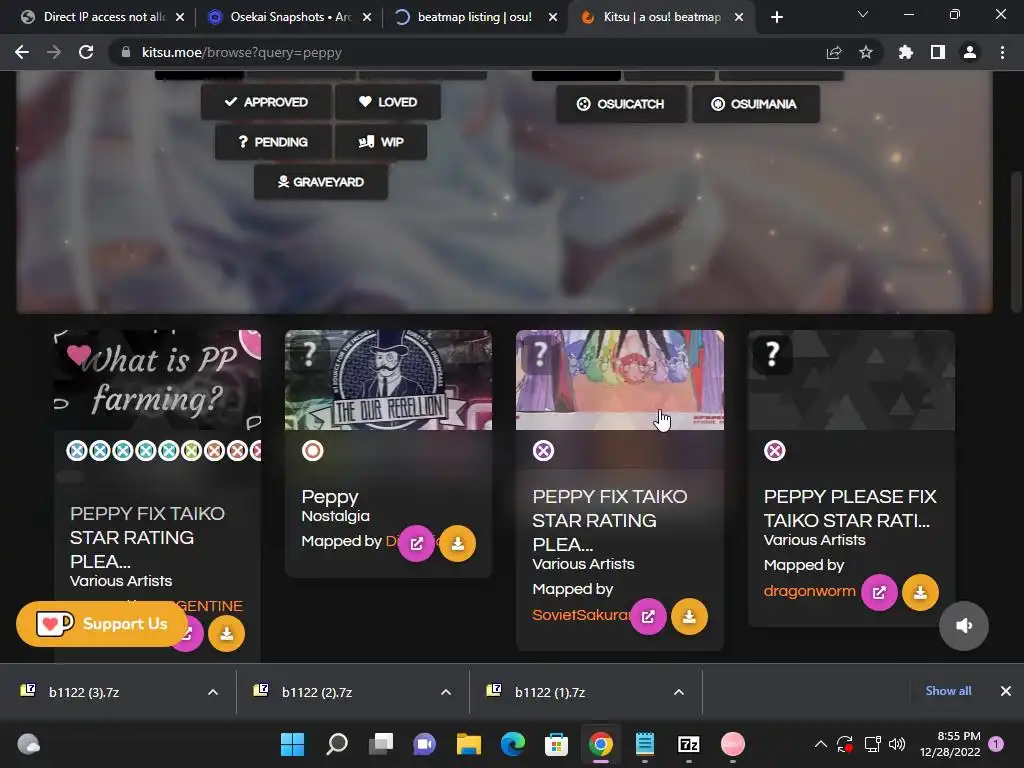Toggle the Graveyard status filter

click(x=321, y=182)
